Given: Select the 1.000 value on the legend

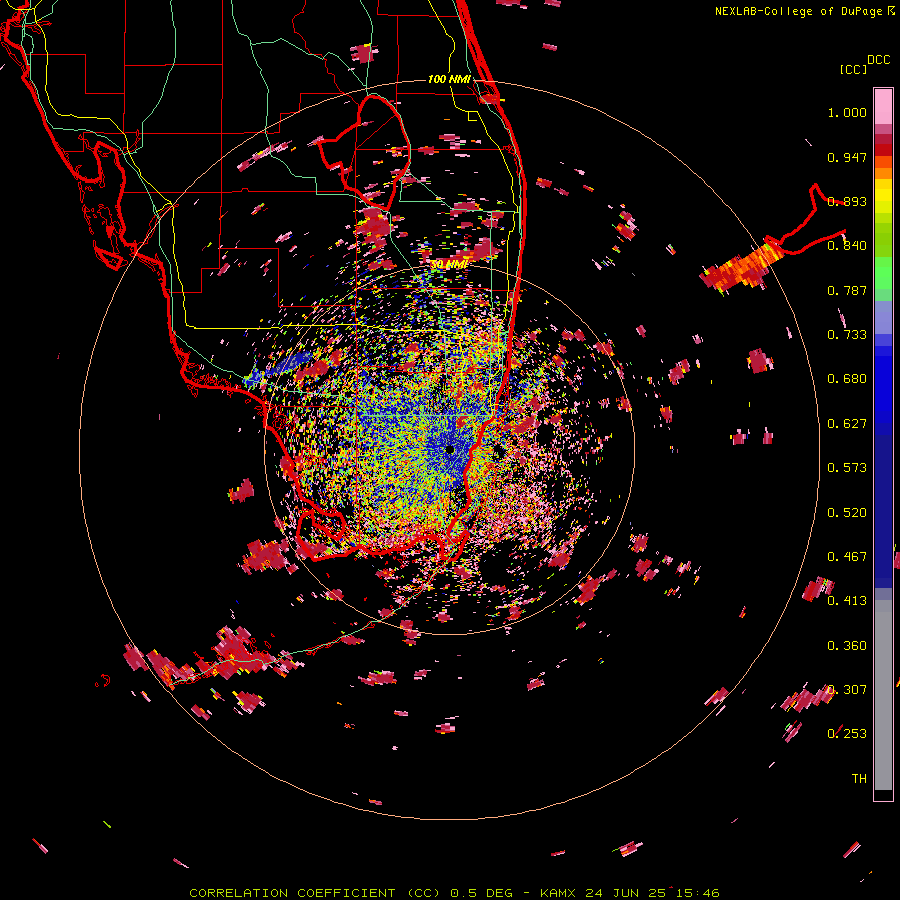Looking at the screenshot, I should click(847, 113).
